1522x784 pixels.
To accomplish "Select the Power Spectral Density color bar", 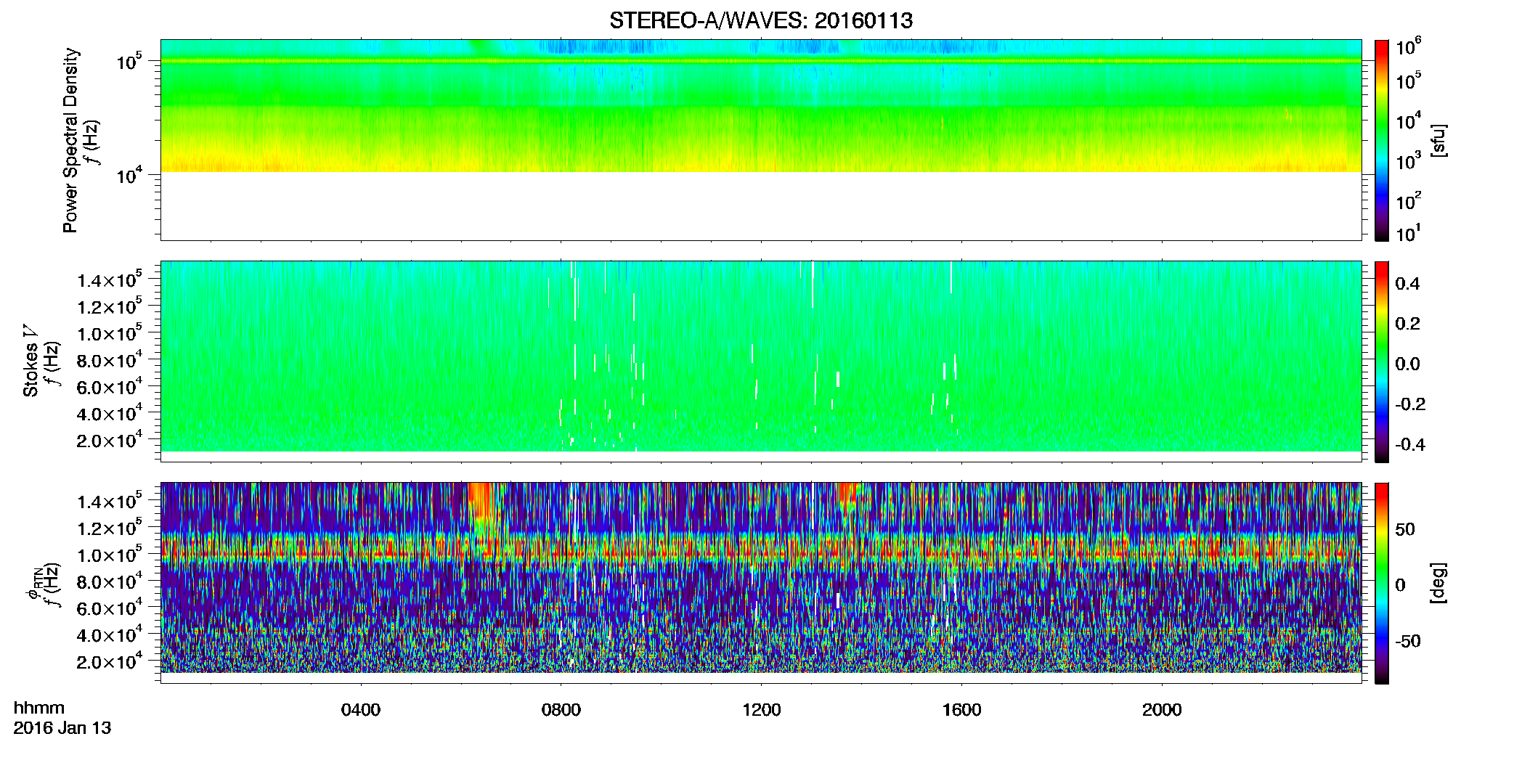I will click(1382, 140).
